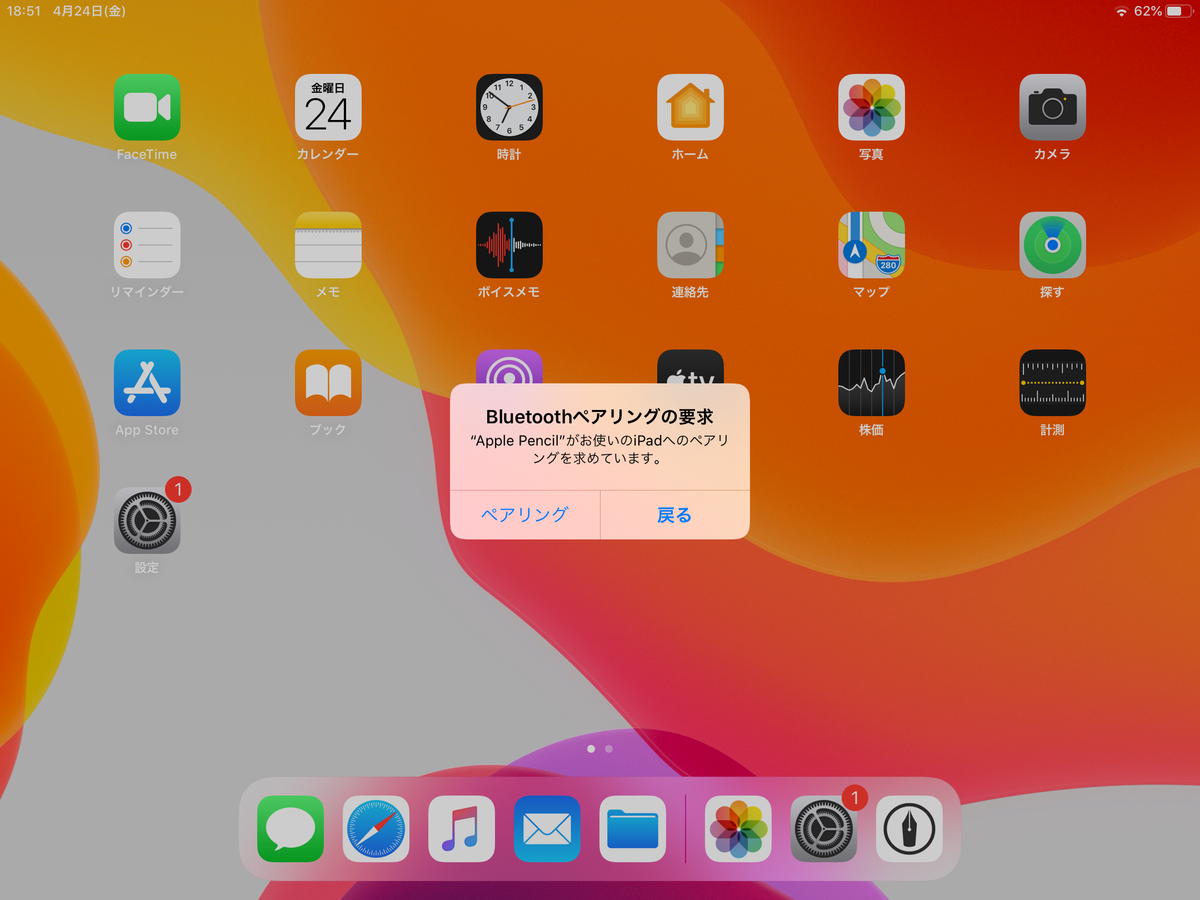Open the FaceTime app
The image size is (1200, 900).
click(147, 107)
